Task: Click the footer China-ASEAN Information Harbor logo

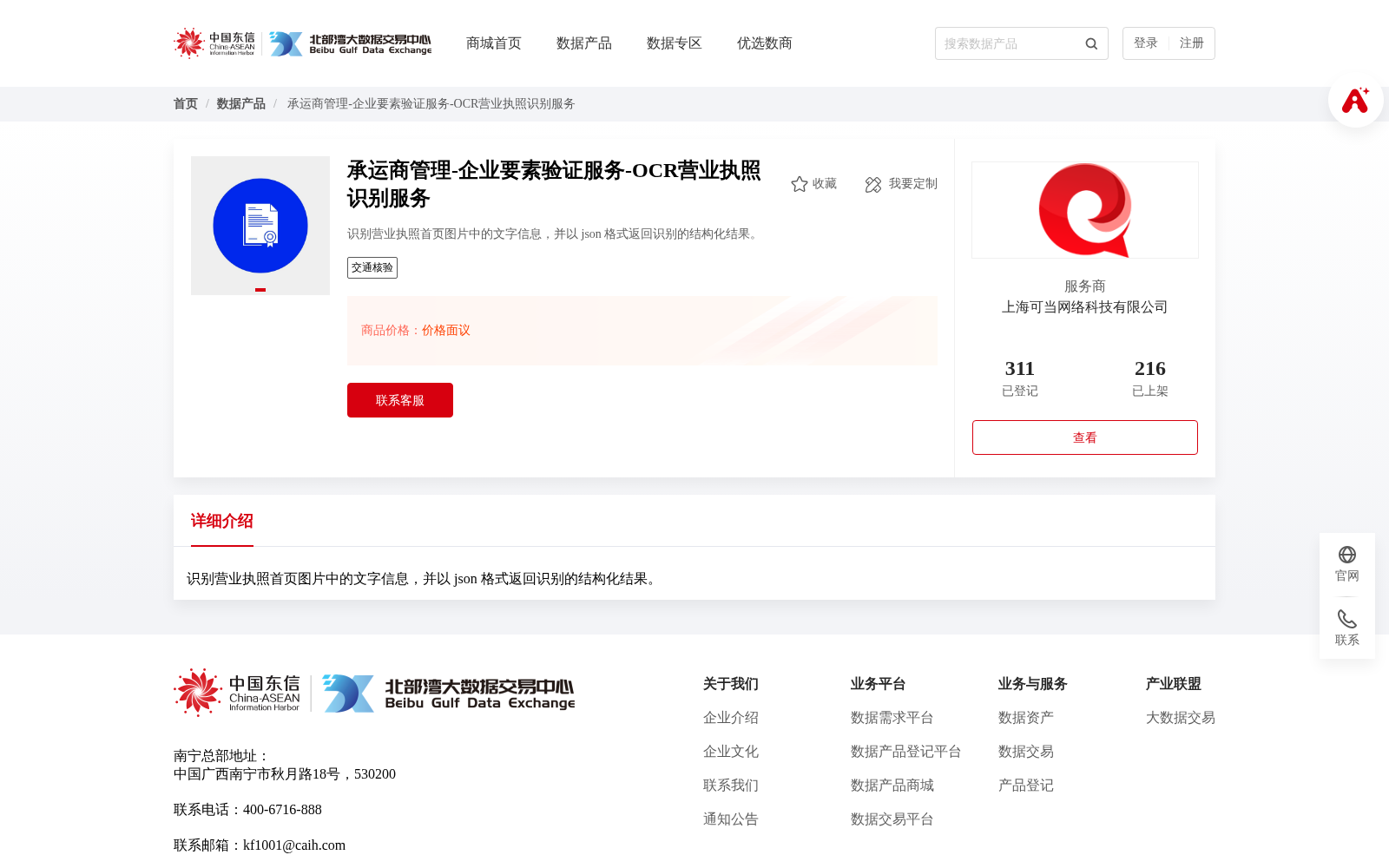Action: coord(237,693)
